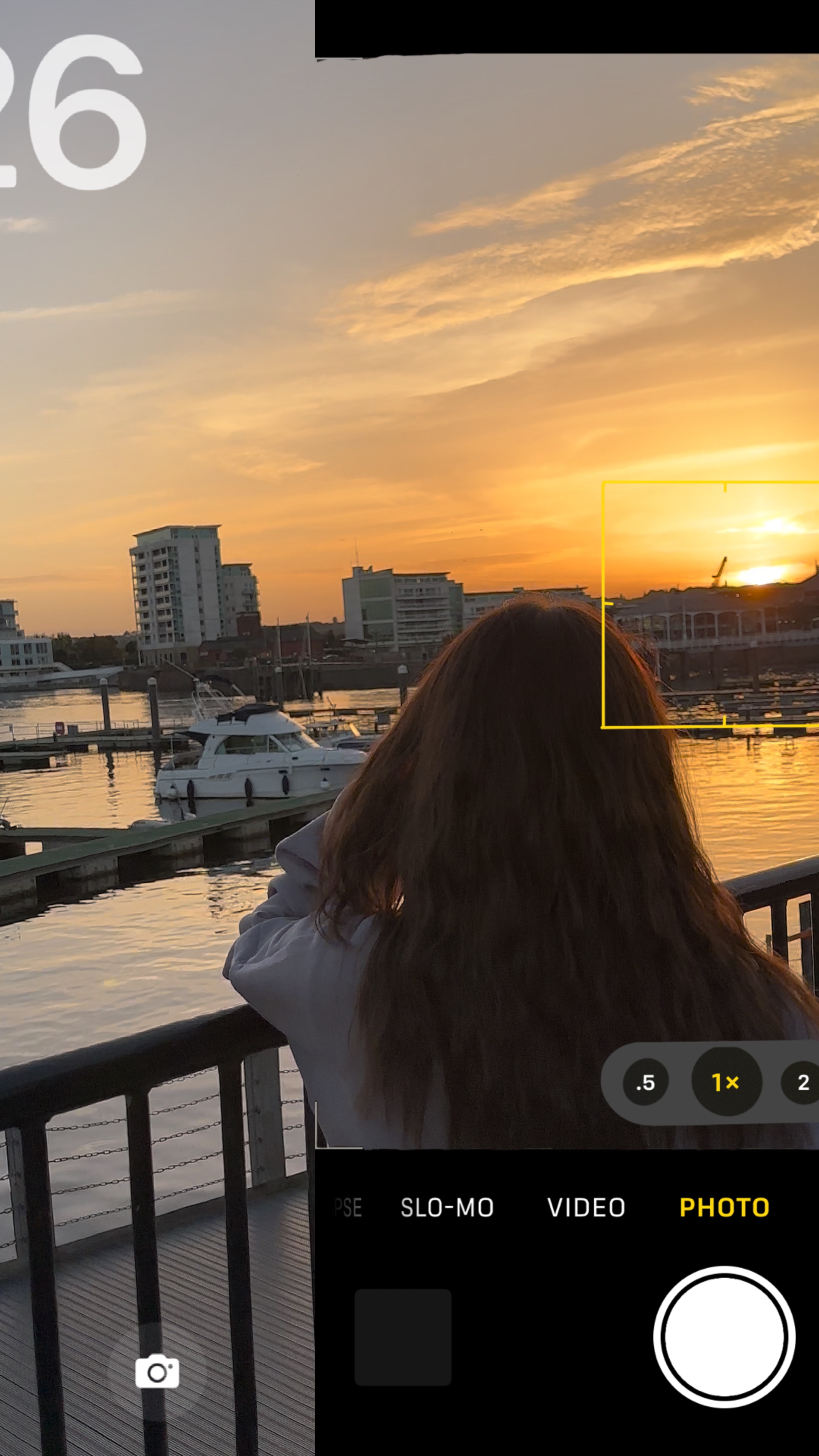Switch to SLO-MO mode
Screen dimensions: 819x1456
pos(447,1208)
